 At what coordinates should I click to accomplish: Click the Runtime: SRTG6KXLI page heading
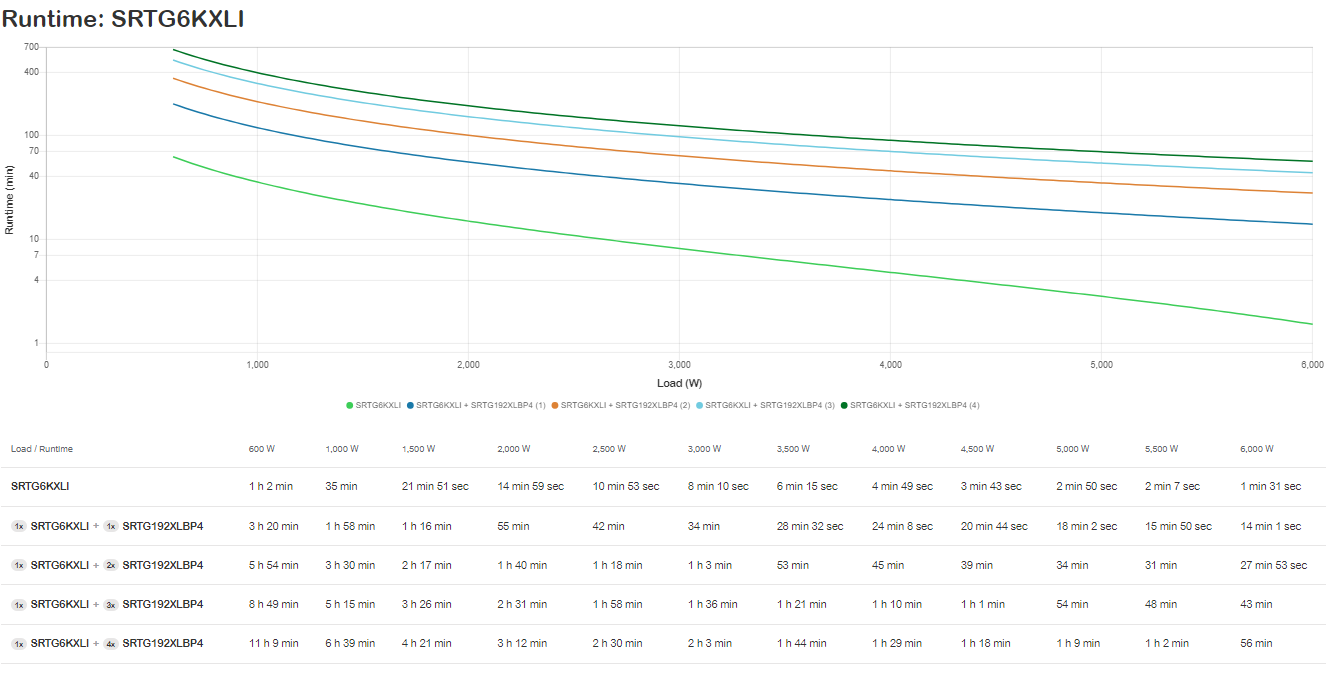(x=123, y=17)
